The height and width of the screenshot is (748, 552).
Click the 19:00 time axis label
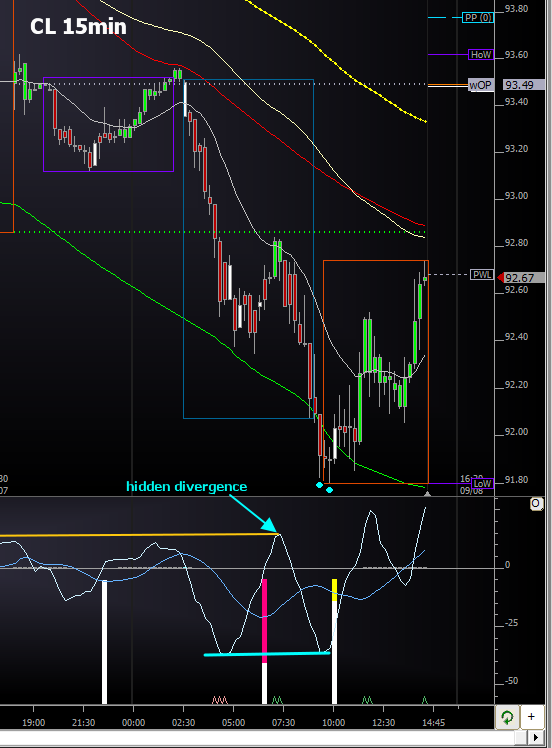[33, 723]
